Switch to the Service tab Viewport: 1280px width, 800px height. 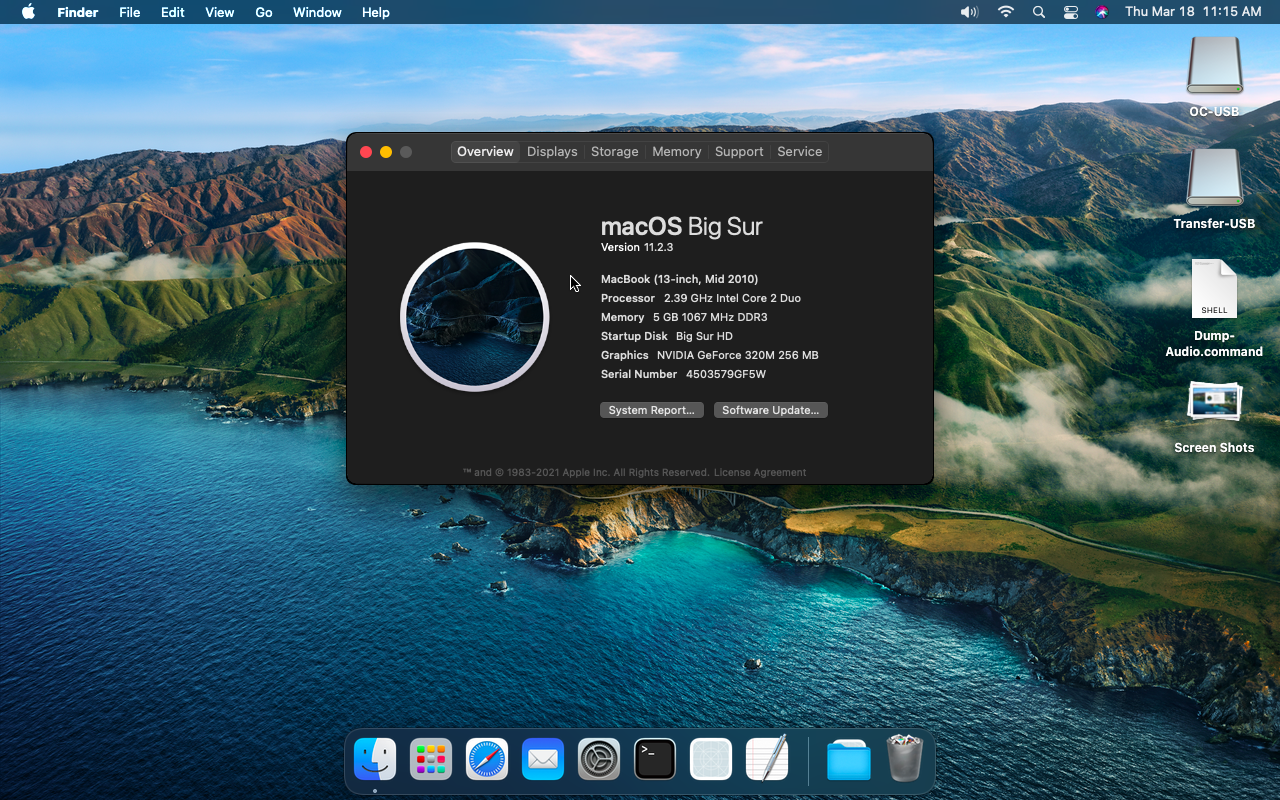click(x=799, y=152)
